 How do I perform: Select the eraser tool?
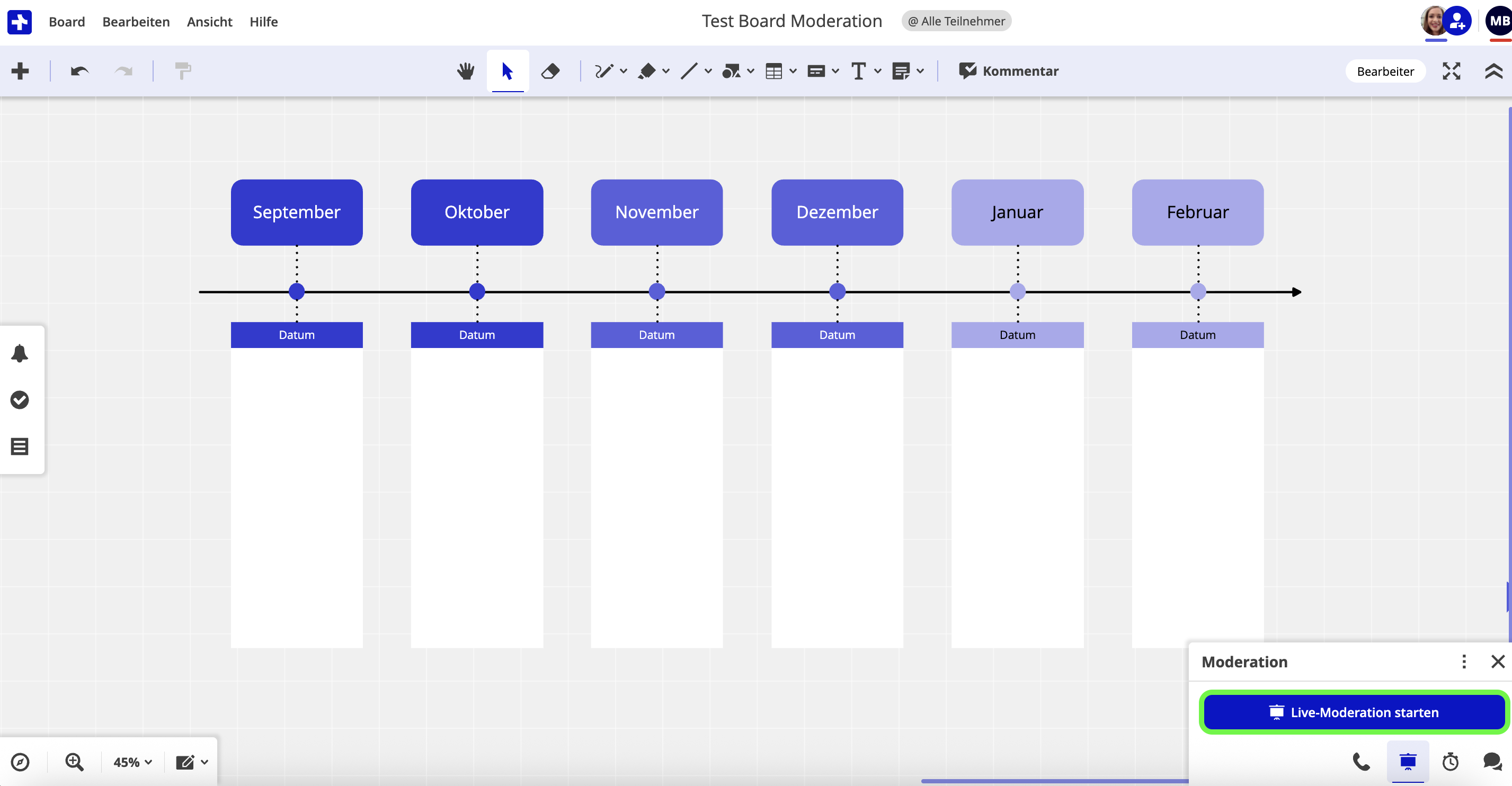[550, 71]
